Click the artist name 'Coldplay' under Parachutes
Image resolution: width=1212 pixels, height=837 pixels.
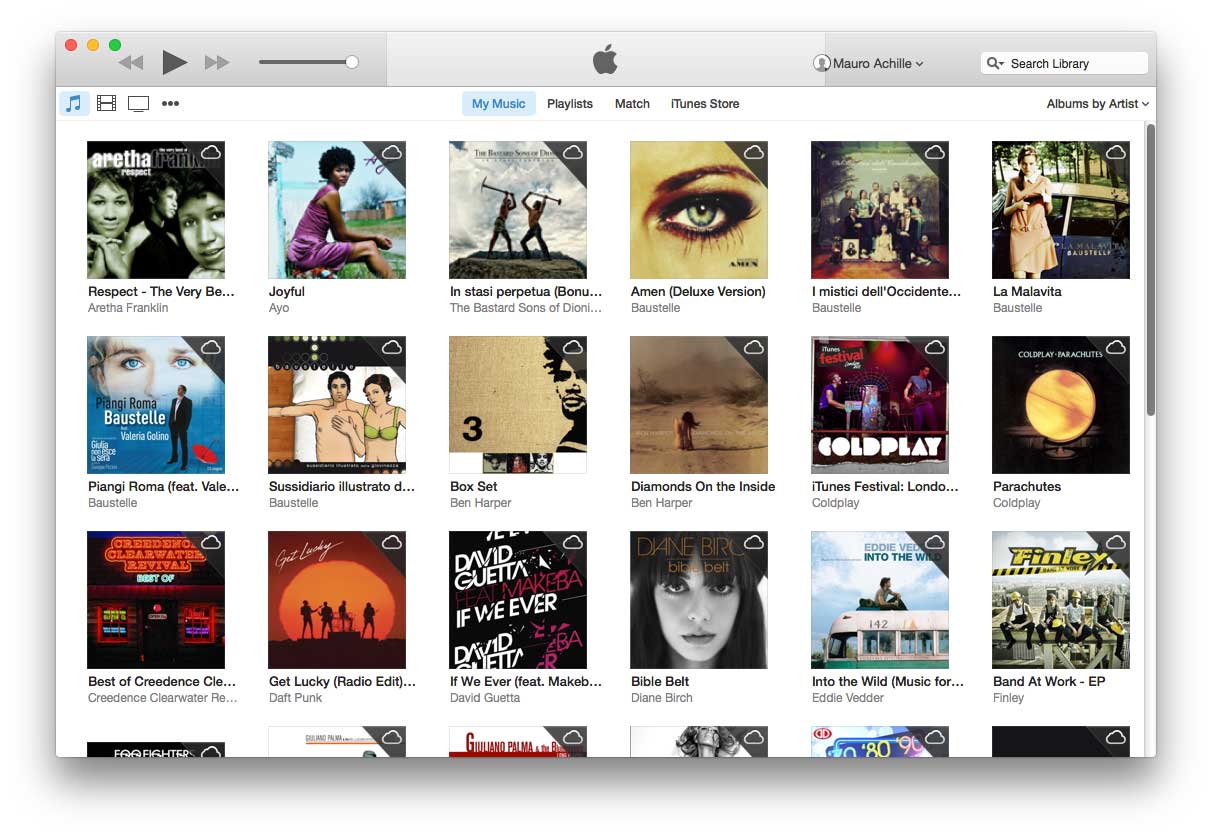(x=1017, y=503)
